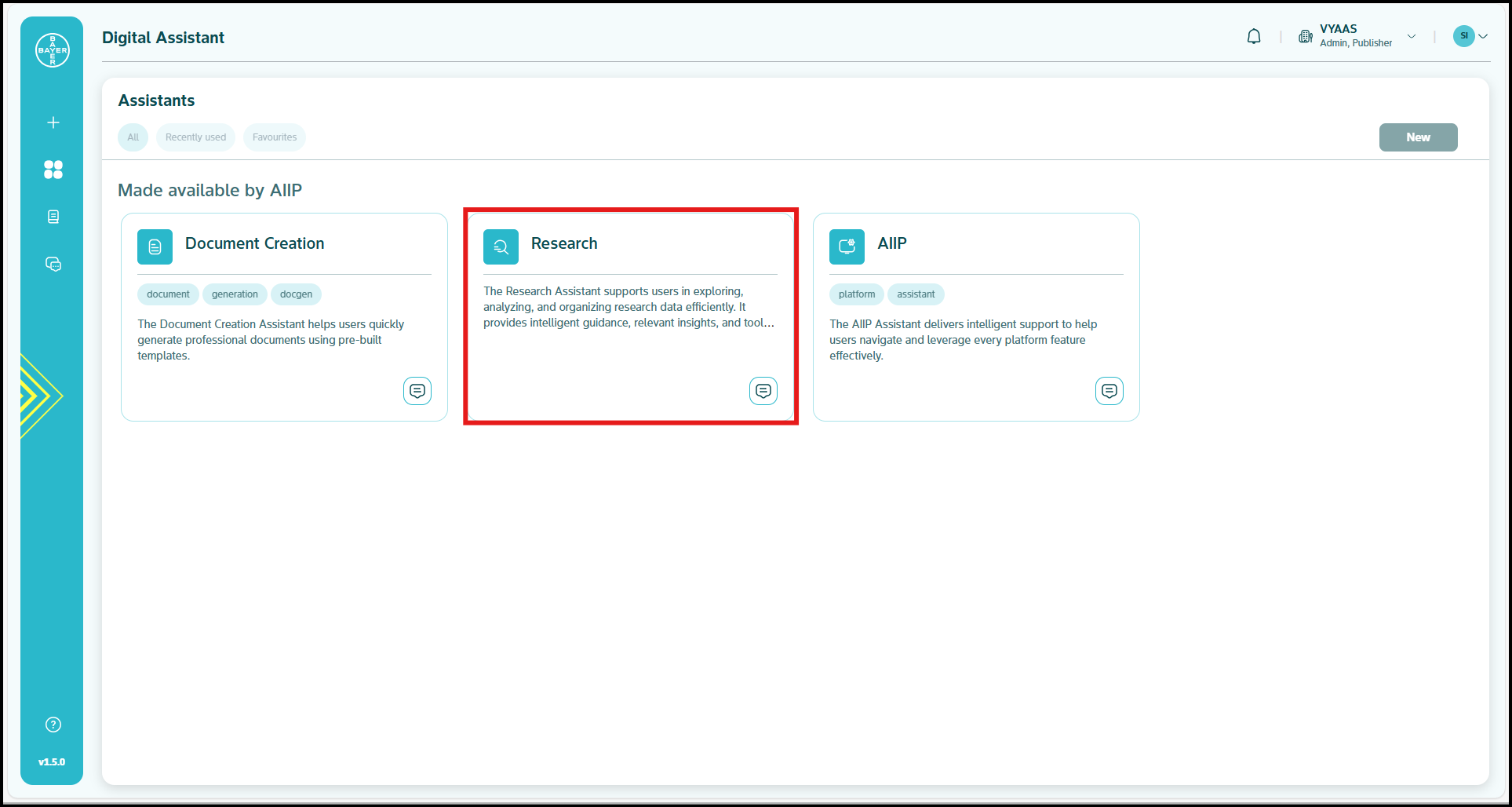Open the notifications bell

click(1254, 37)
